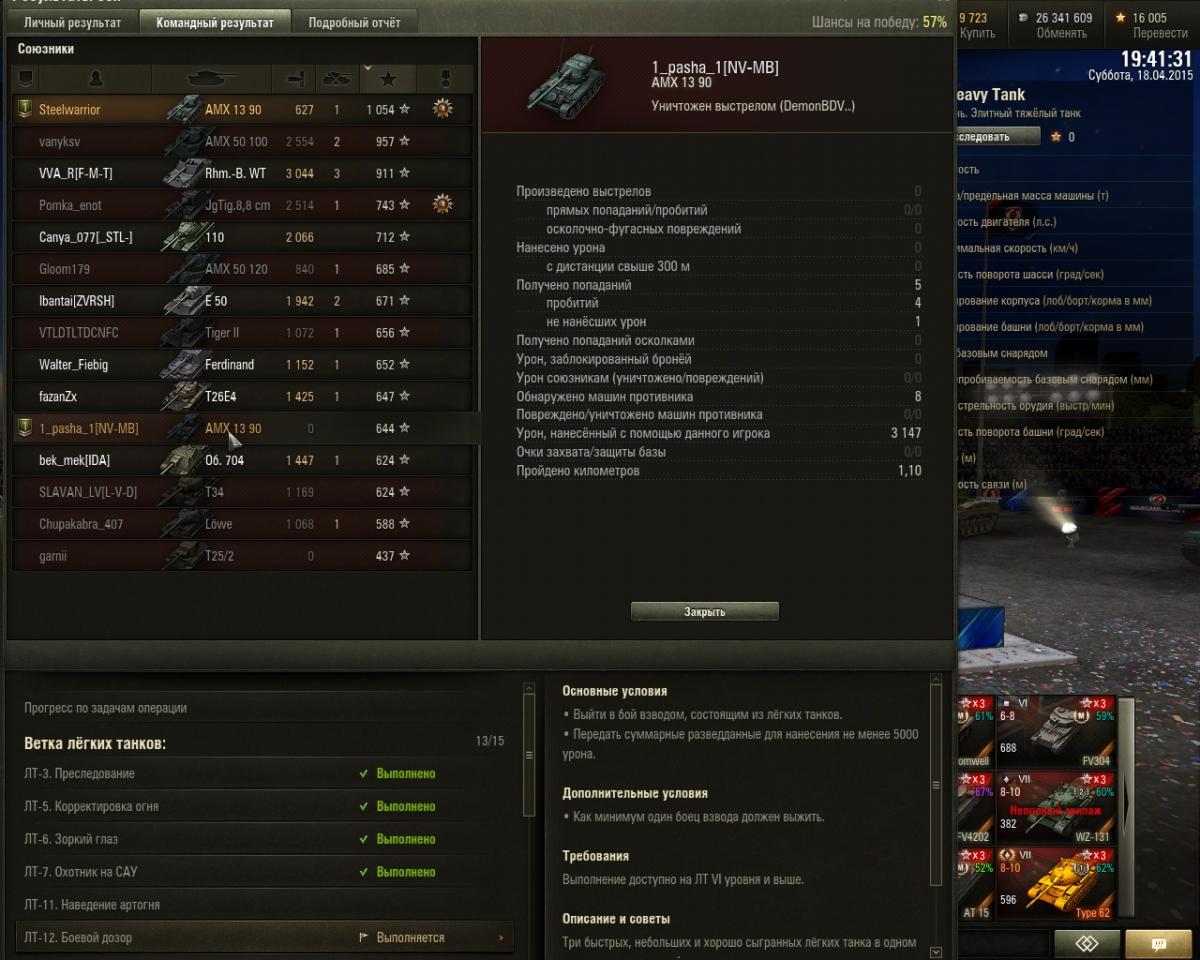This screenshot has width=1200, height=960.
Task: Sort allies by medals column icon
Action: tap(445, 78)
